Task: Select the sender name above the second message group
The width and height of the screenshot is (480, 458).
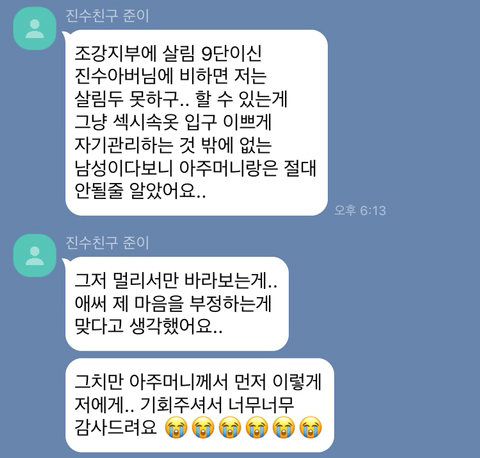Action: (107, 243)
